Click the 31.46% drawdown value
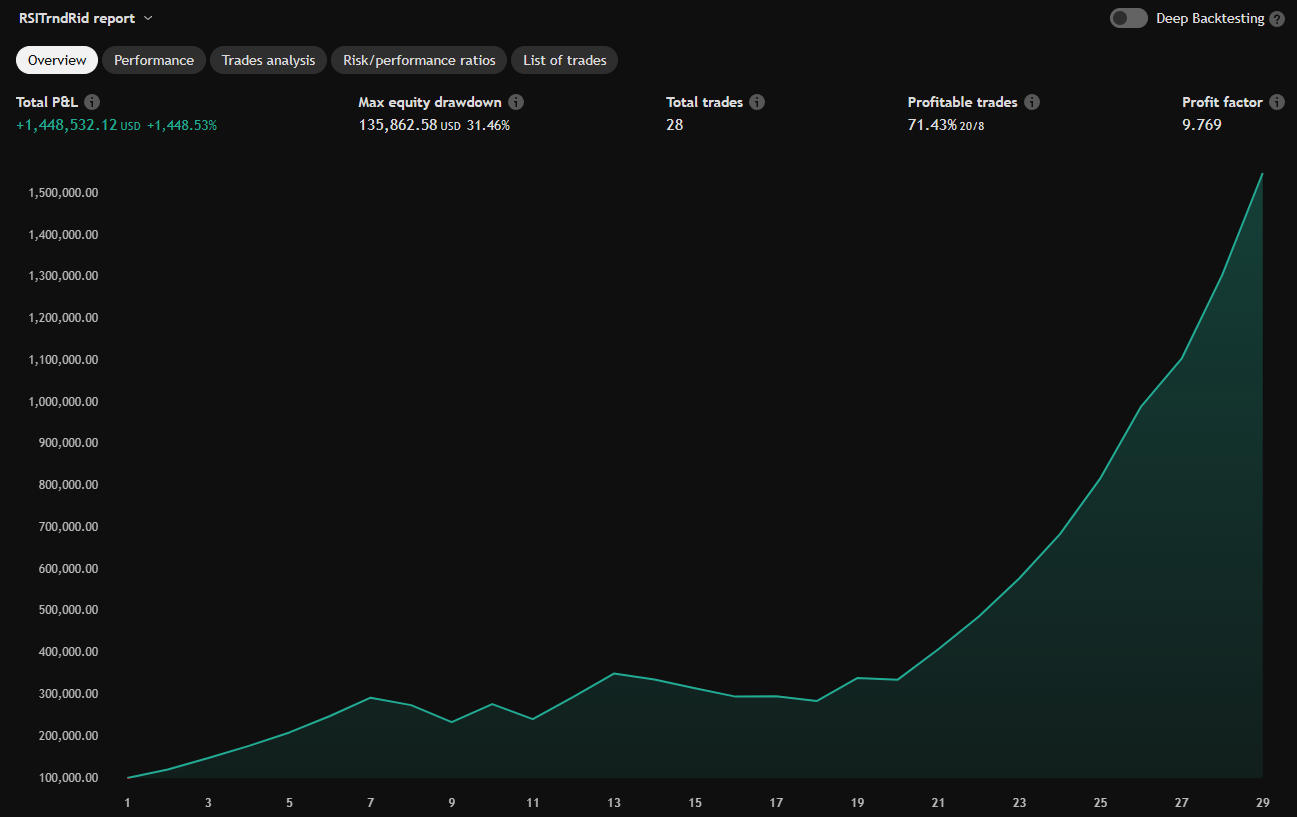The width and height of the screenshot is (1297, 817). pyautogui.click(x=489, y=125)
